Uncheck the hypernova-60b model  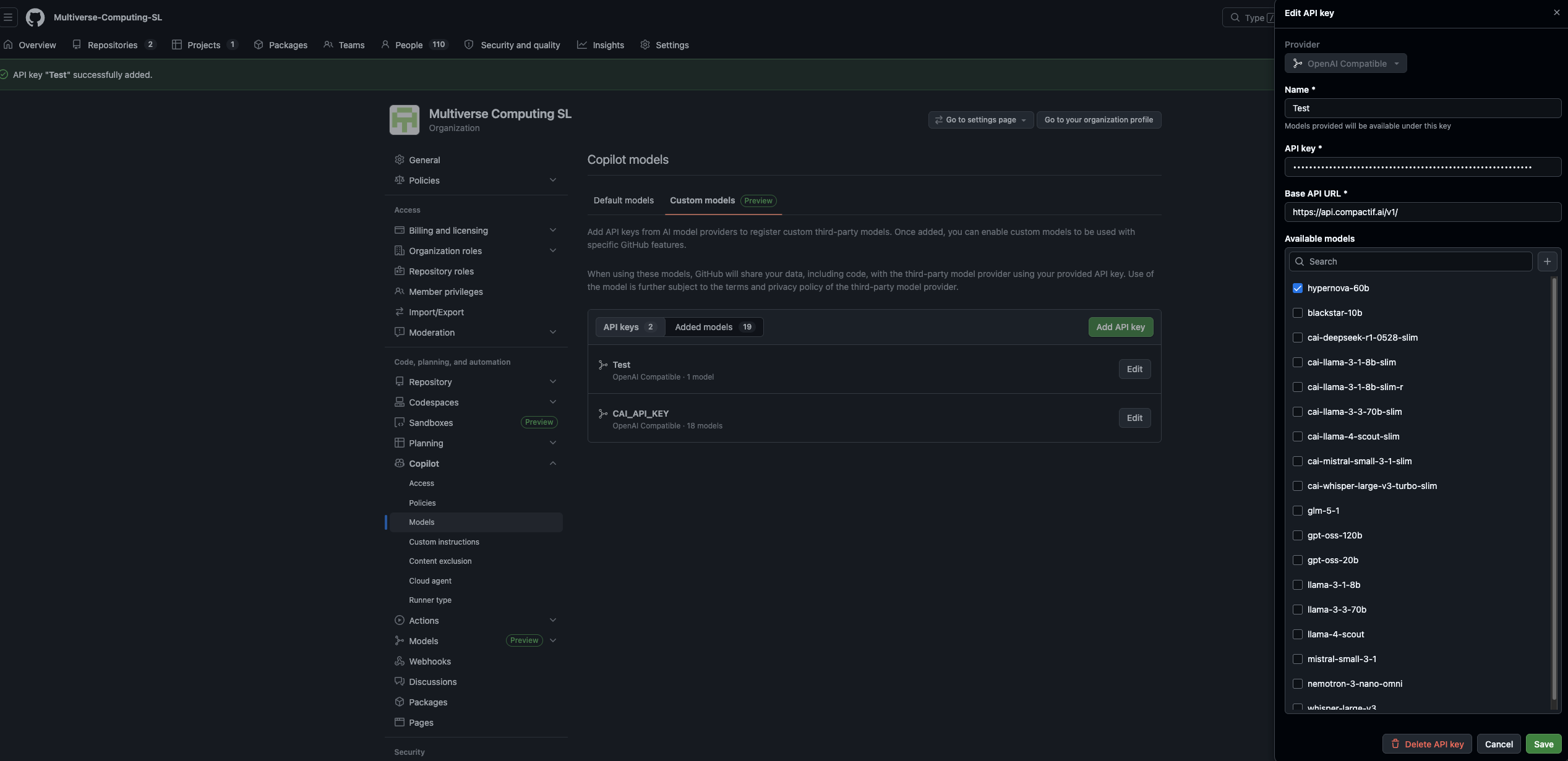[x=1298, y=288]
